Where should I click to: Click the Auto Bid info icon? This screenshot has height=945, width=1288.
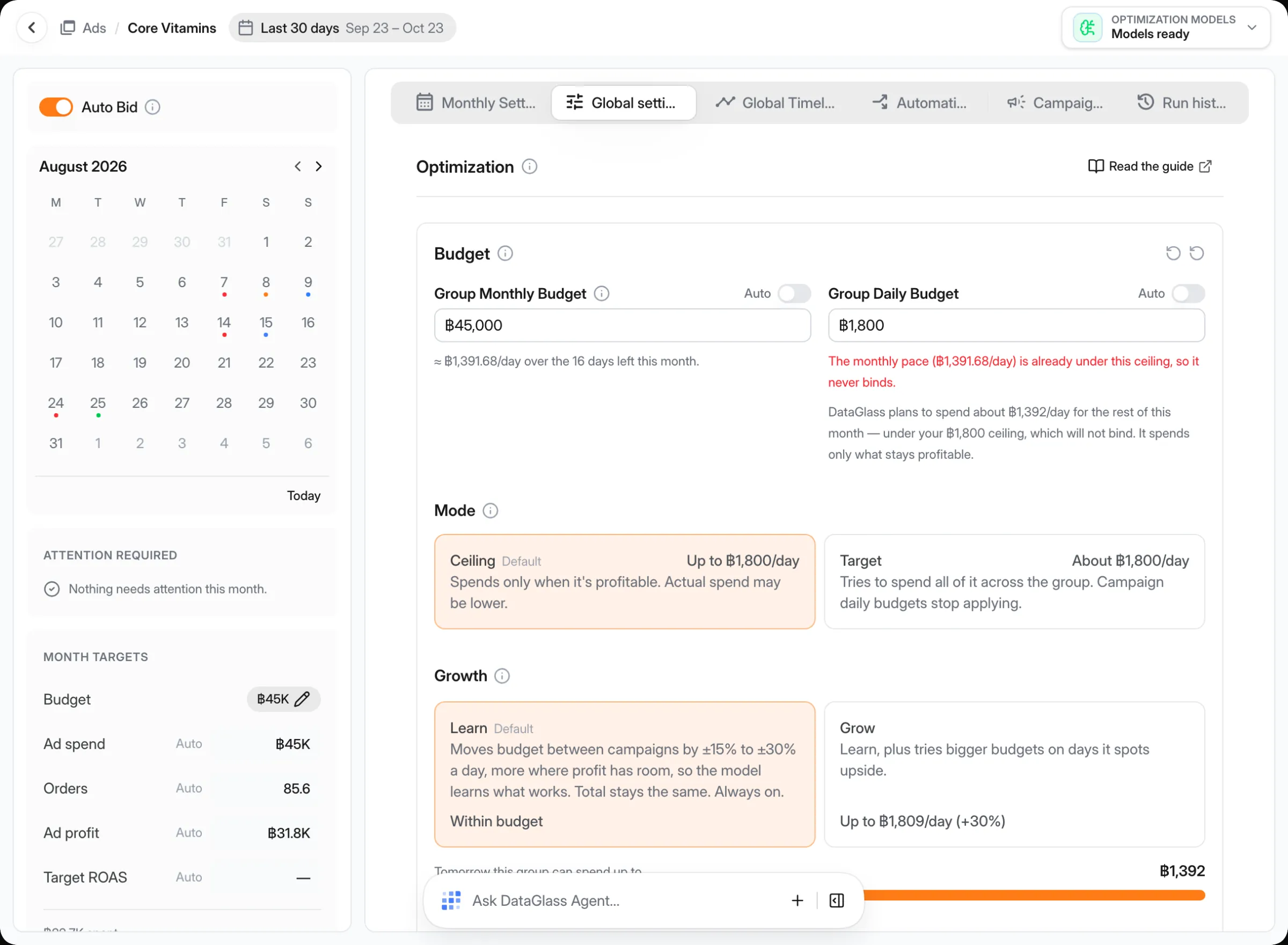153,107
